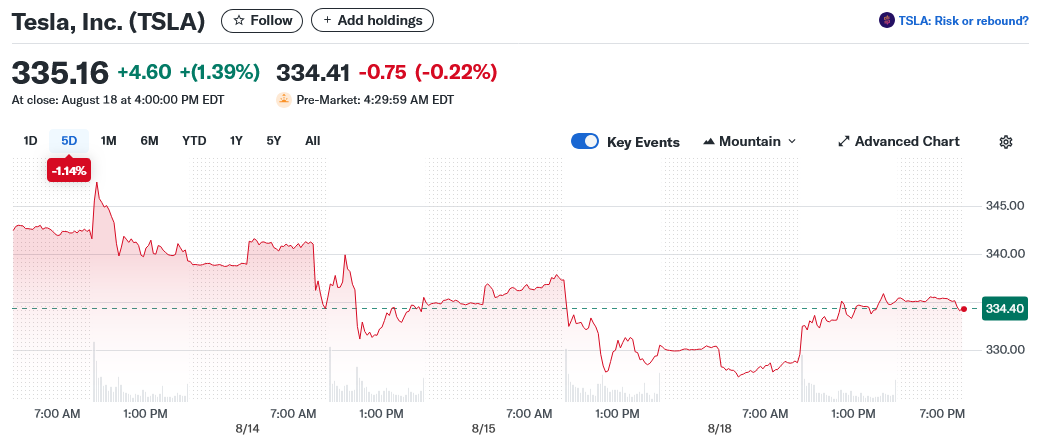The width and height of the screenshot is (1043, 442).
Task: Click the 334.41 pre-market price
Action: [x=313, y=73]
